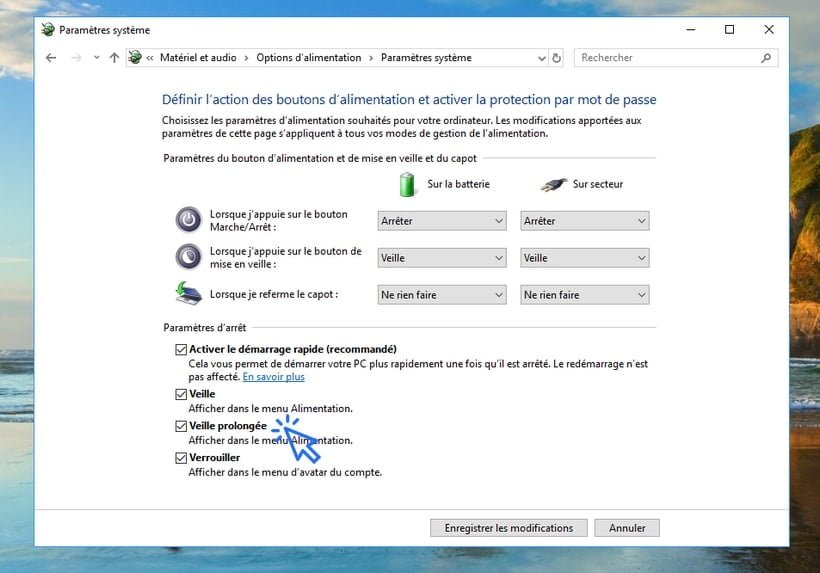This screenshot has height=573, width=820.
Task: Toggle the Verrouiller checkbox
Action: coord(181,458)
